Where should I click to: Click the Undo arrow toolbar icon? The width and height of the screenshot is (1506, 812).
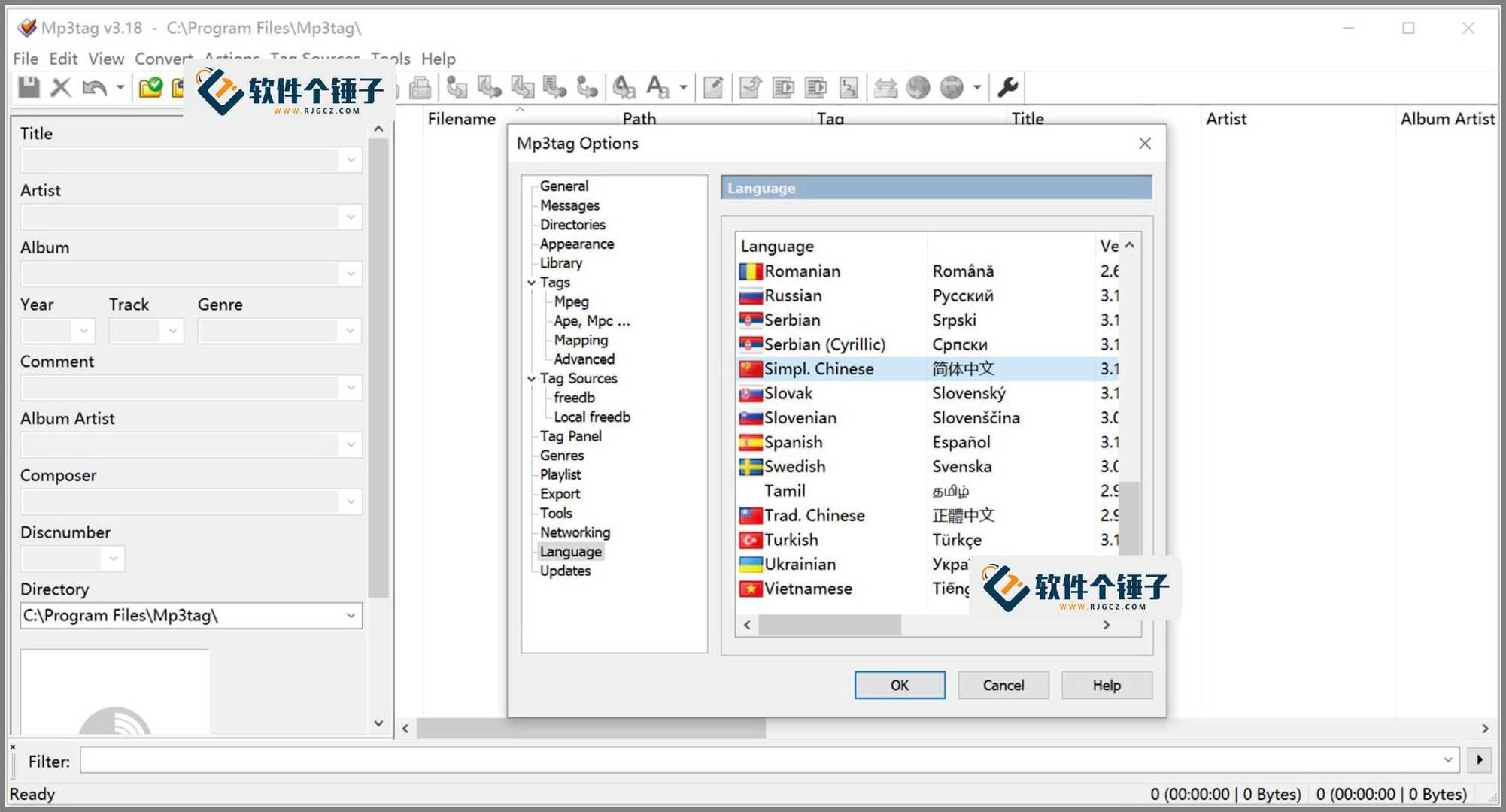[x=94, y=87]
